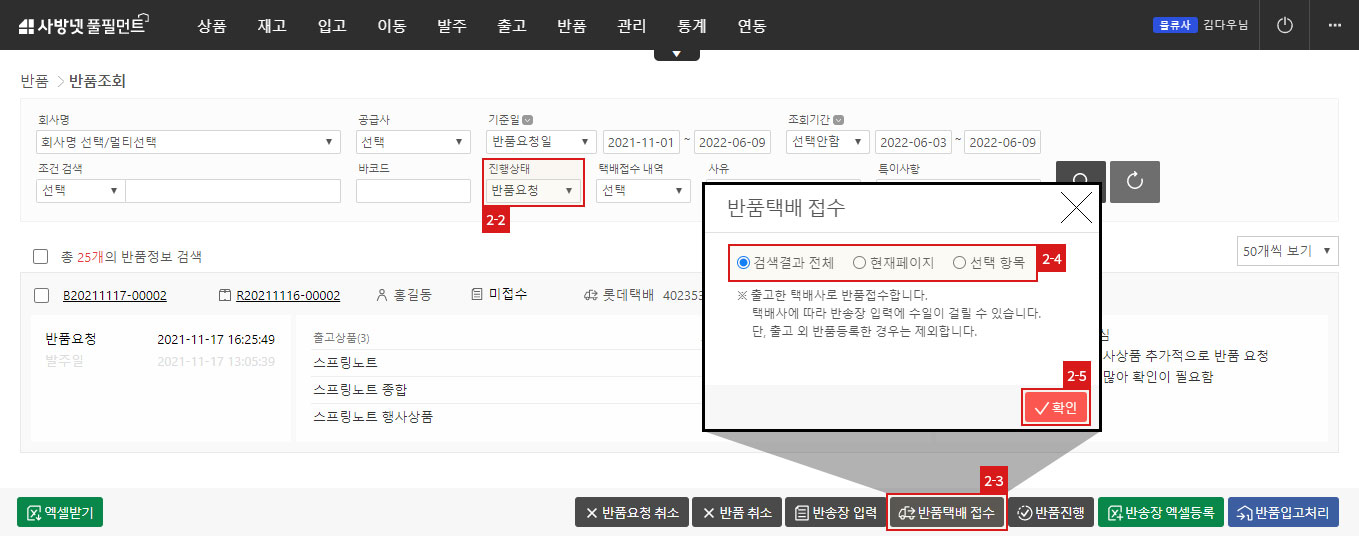Open the 회사명 선택/멀티선택 dropdown
Image resolution: width=1359 pixels, height=536 pixels.
(187, 142)
